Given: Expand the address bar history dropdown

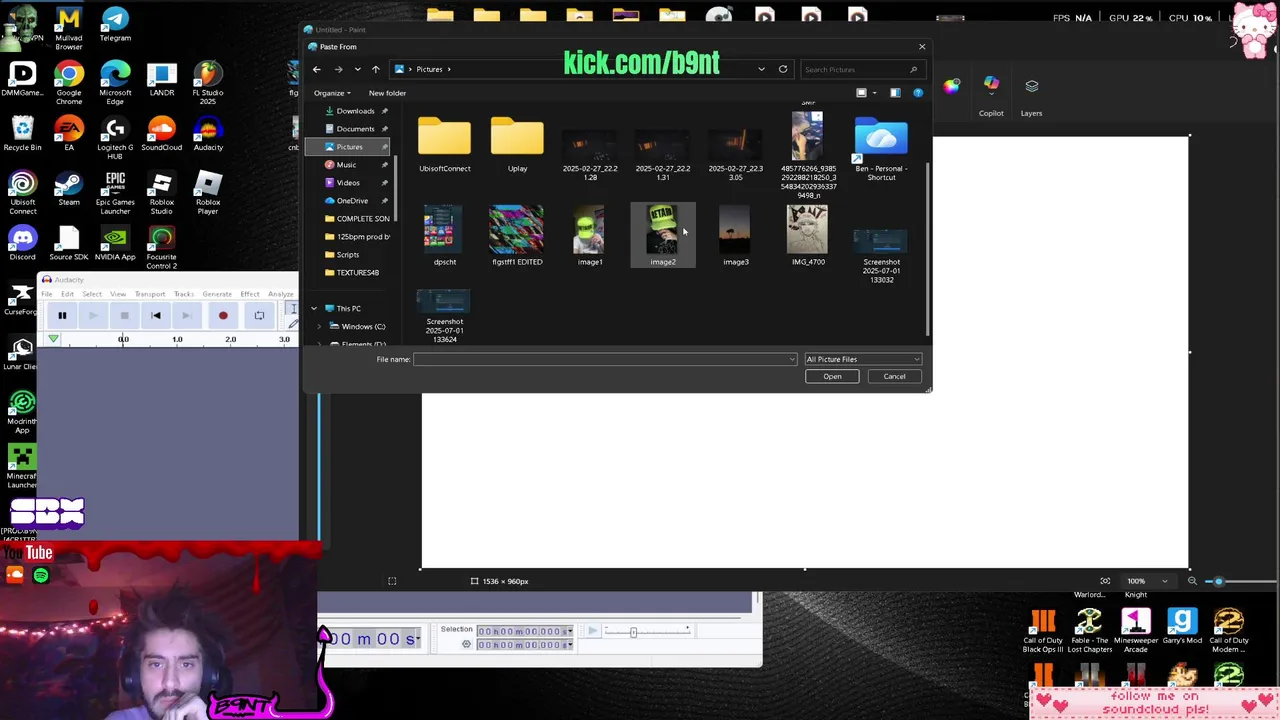Looking at the screenshot, I should click(761, 69).
